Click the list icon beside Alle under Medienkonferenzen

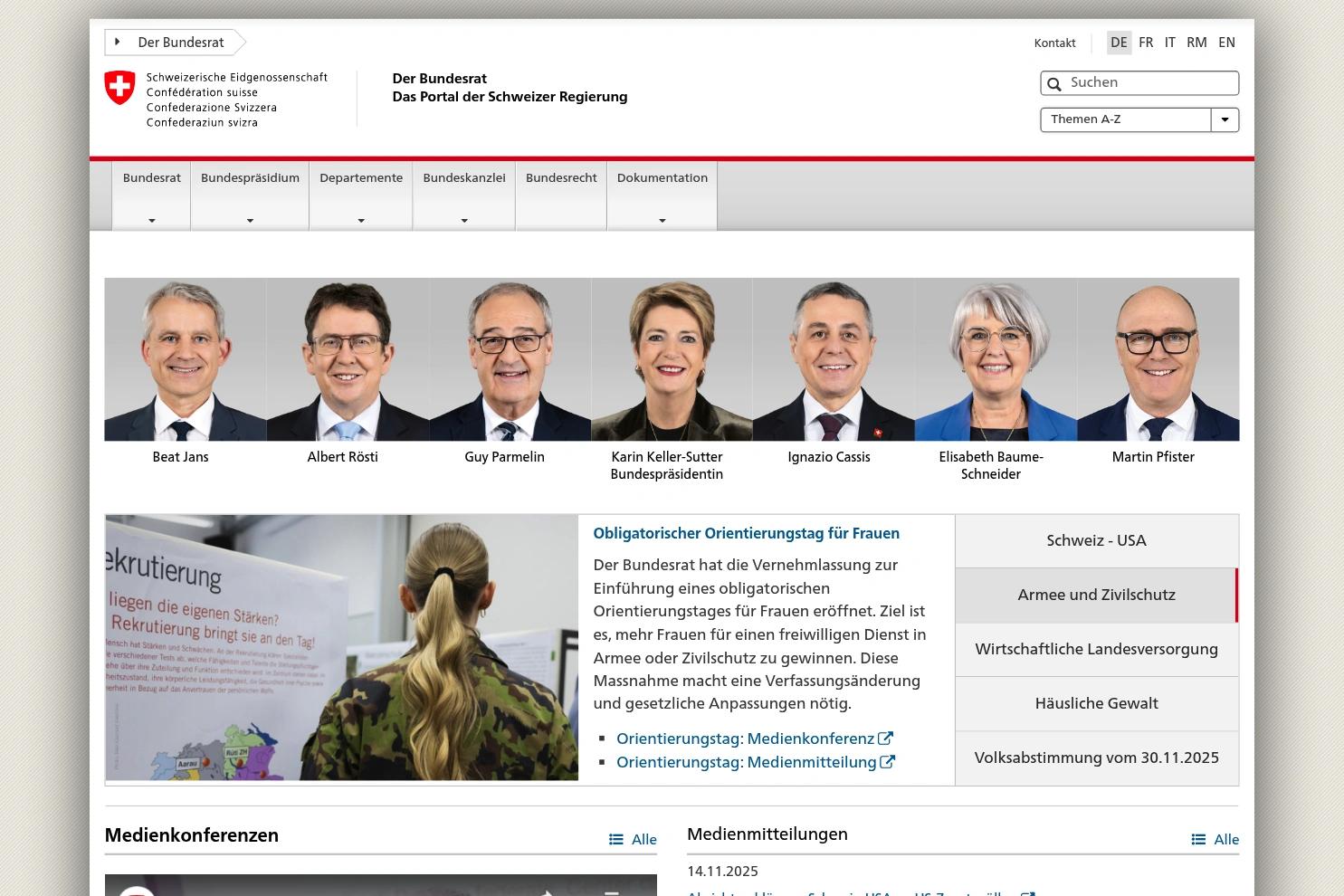(x=617, y=839)
